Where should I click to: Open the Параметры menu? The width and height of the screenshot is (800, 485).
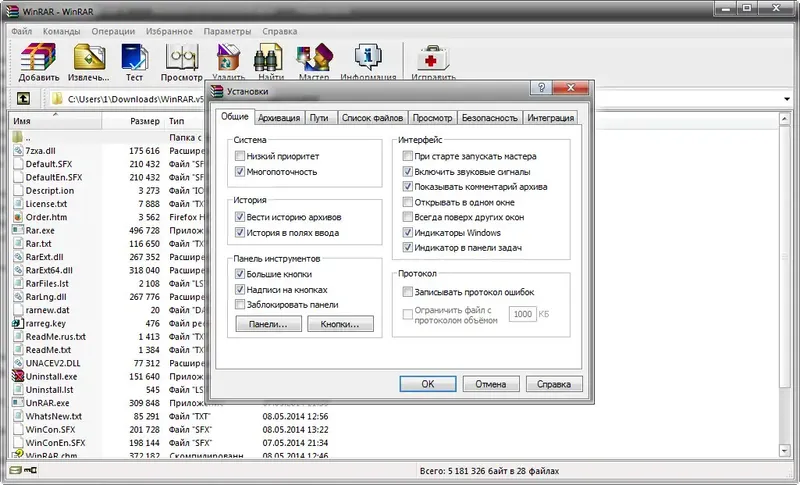[227, 31]
